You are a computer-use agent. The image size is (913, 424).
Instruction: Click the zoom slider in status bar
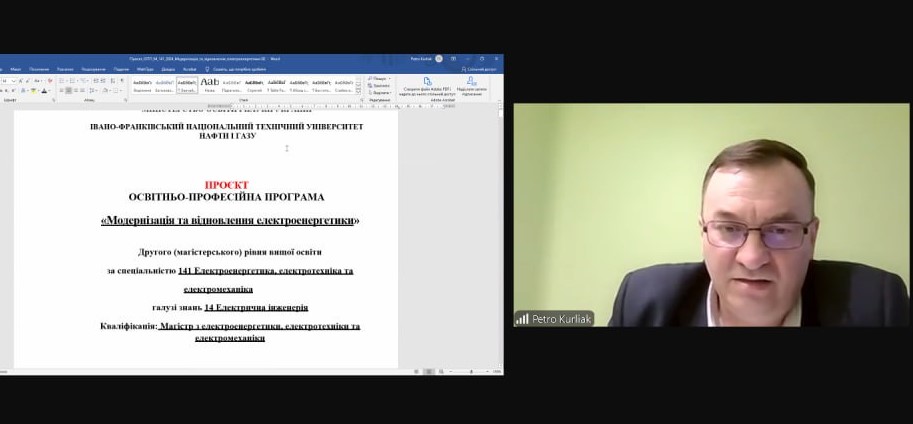(471, 371)
